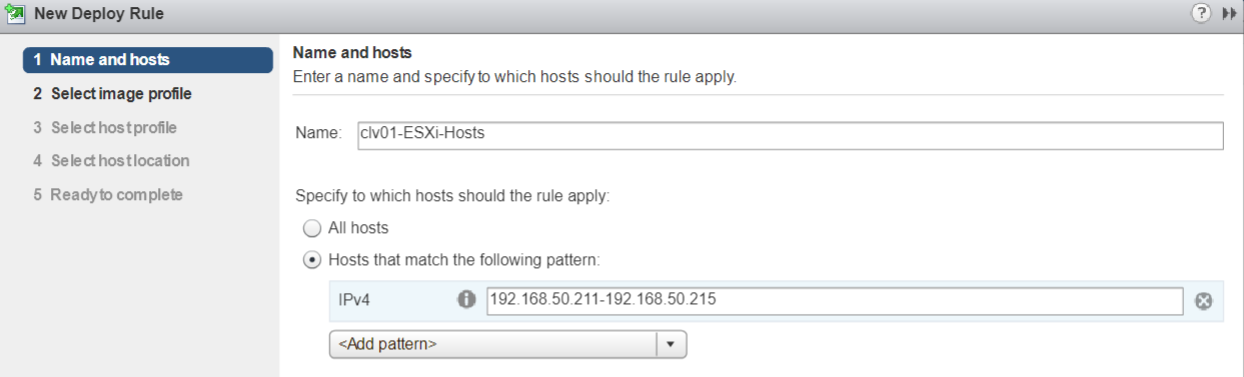The image size is (1244, 377).
Task: Remove the IPv4 pattern with the X icon
Action: (1204, 300)
